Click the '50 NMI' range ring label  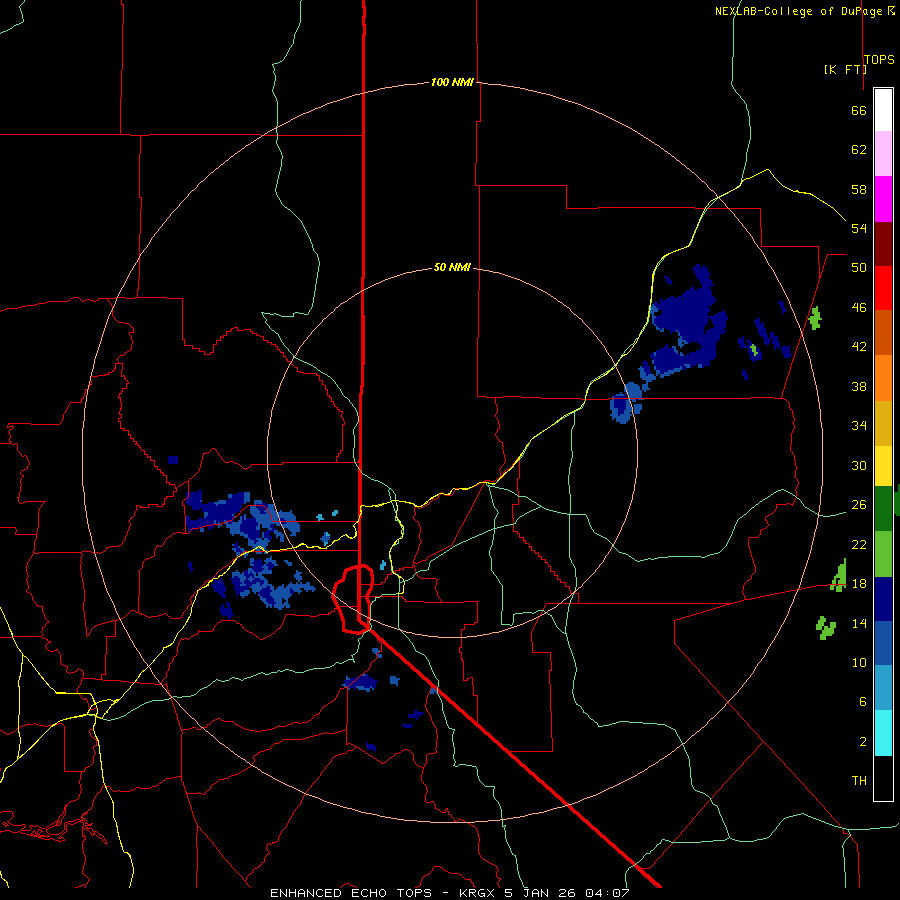pos(452,267)
